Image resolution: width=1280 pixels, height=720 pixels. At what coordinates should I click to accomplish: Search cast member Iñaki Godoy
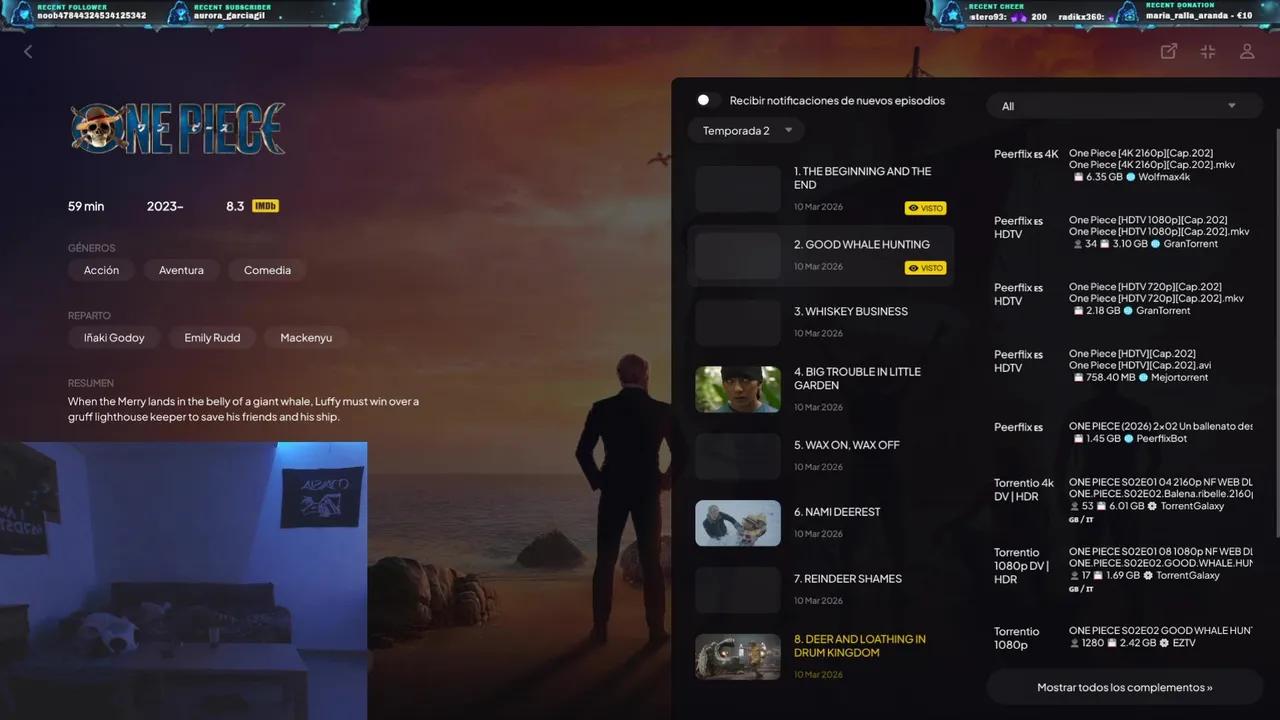click(114, 338)
